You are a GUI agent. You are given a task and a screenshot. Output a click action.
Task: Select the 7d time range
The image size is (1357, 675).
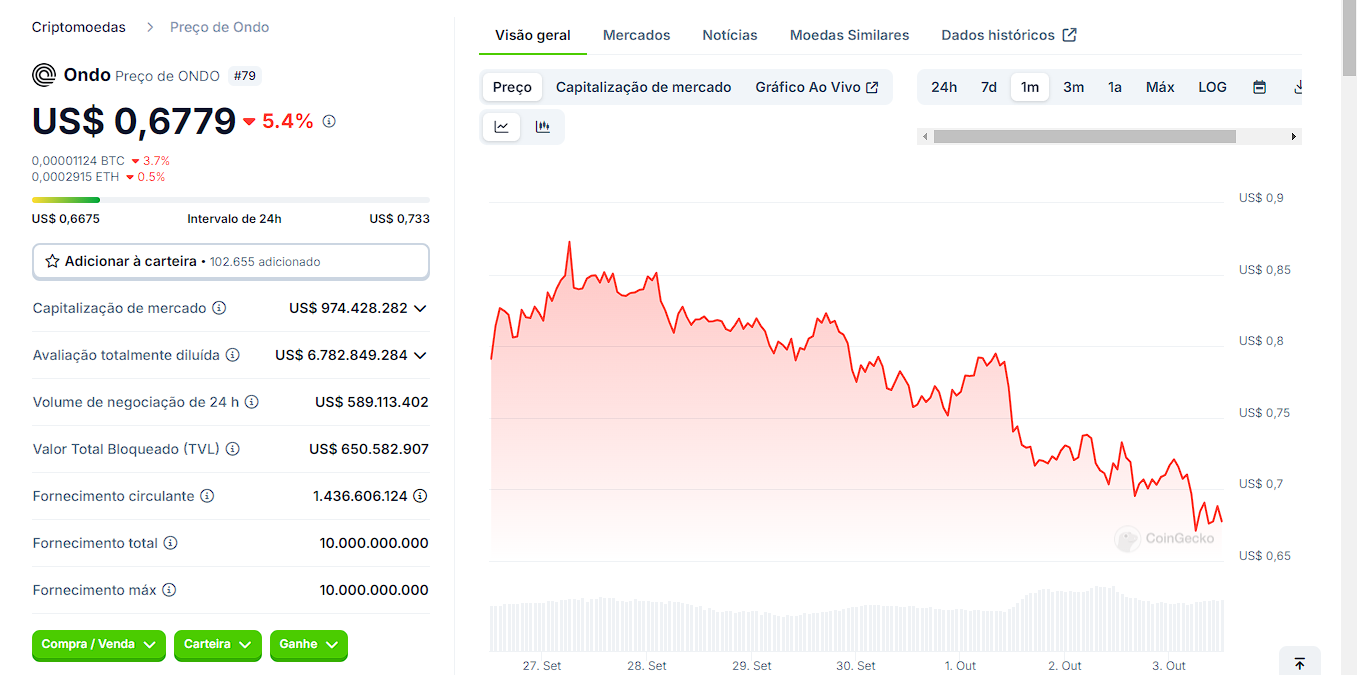click(988, 87)
